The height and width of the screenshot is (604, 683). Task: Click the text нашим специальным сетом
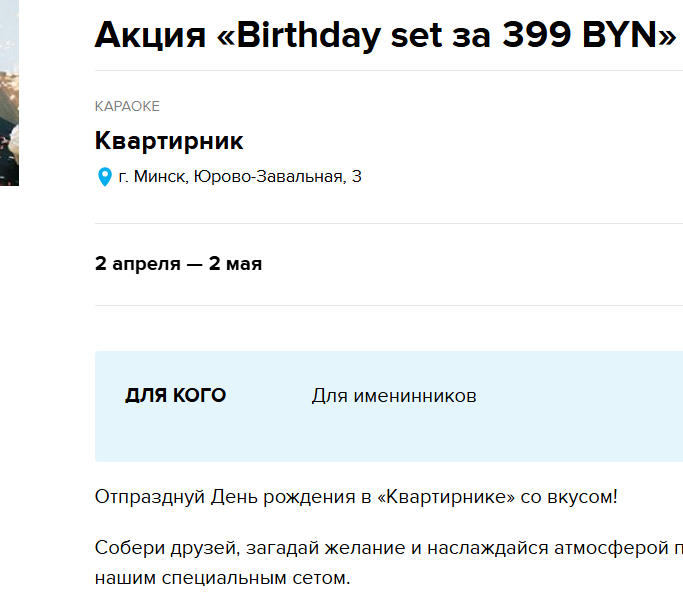222,578
